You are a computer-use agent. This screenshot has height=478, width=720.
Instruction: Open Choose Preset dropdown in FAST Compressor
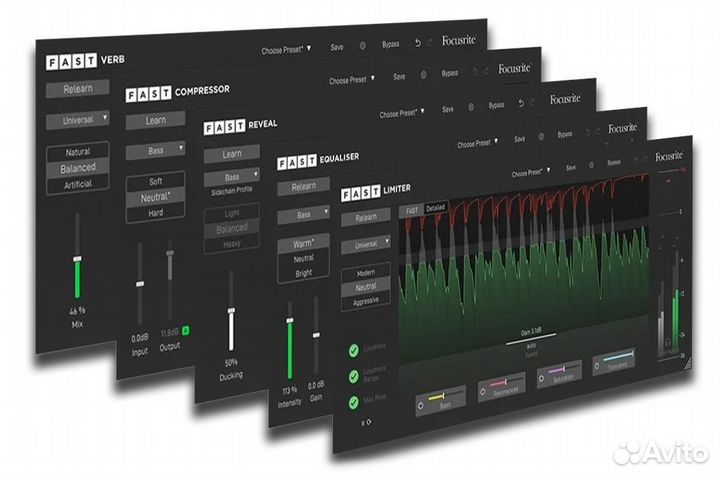(352, 80)
